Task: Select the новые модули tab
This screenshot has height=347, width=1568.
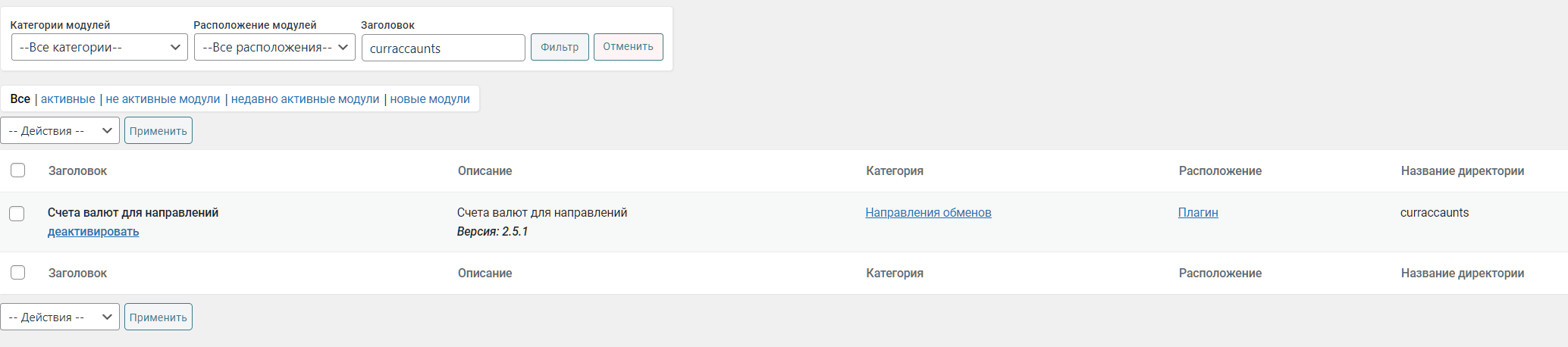Action: tap(430, 99)
